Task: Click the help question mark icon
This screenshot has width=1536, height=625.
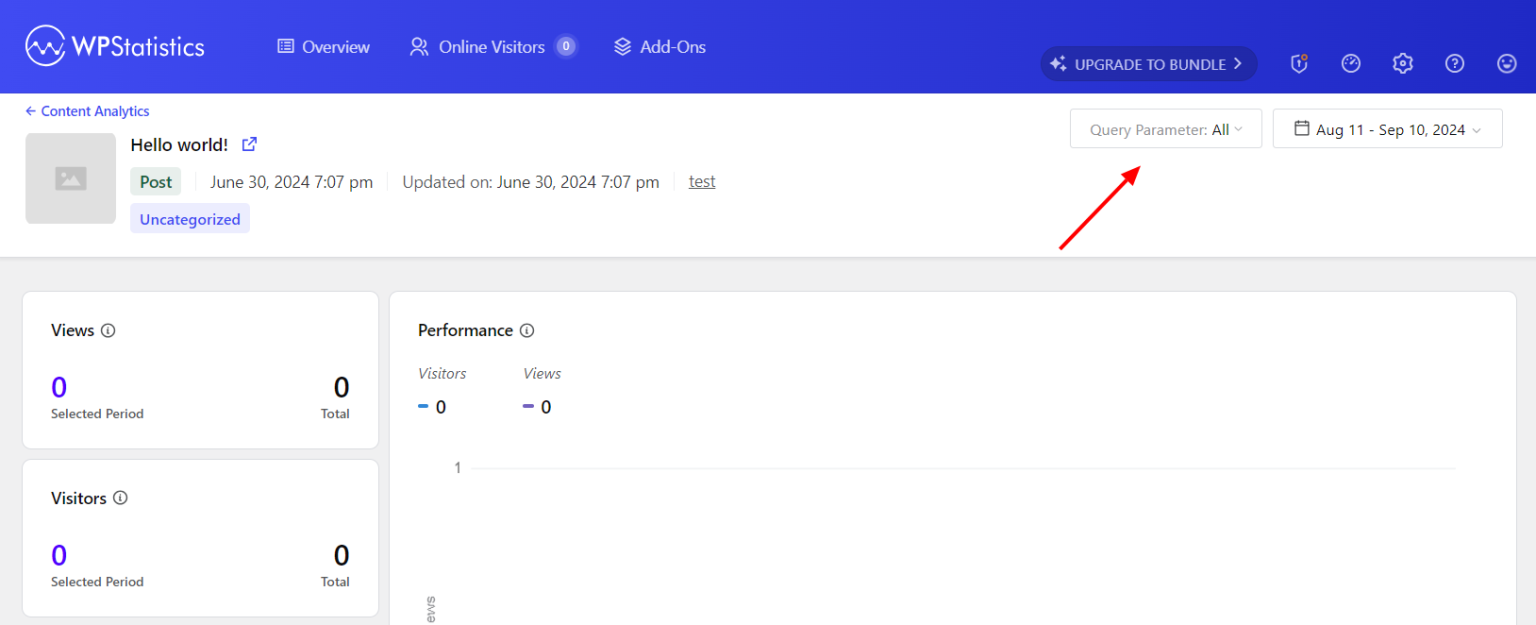Action: coord(1454,62)
